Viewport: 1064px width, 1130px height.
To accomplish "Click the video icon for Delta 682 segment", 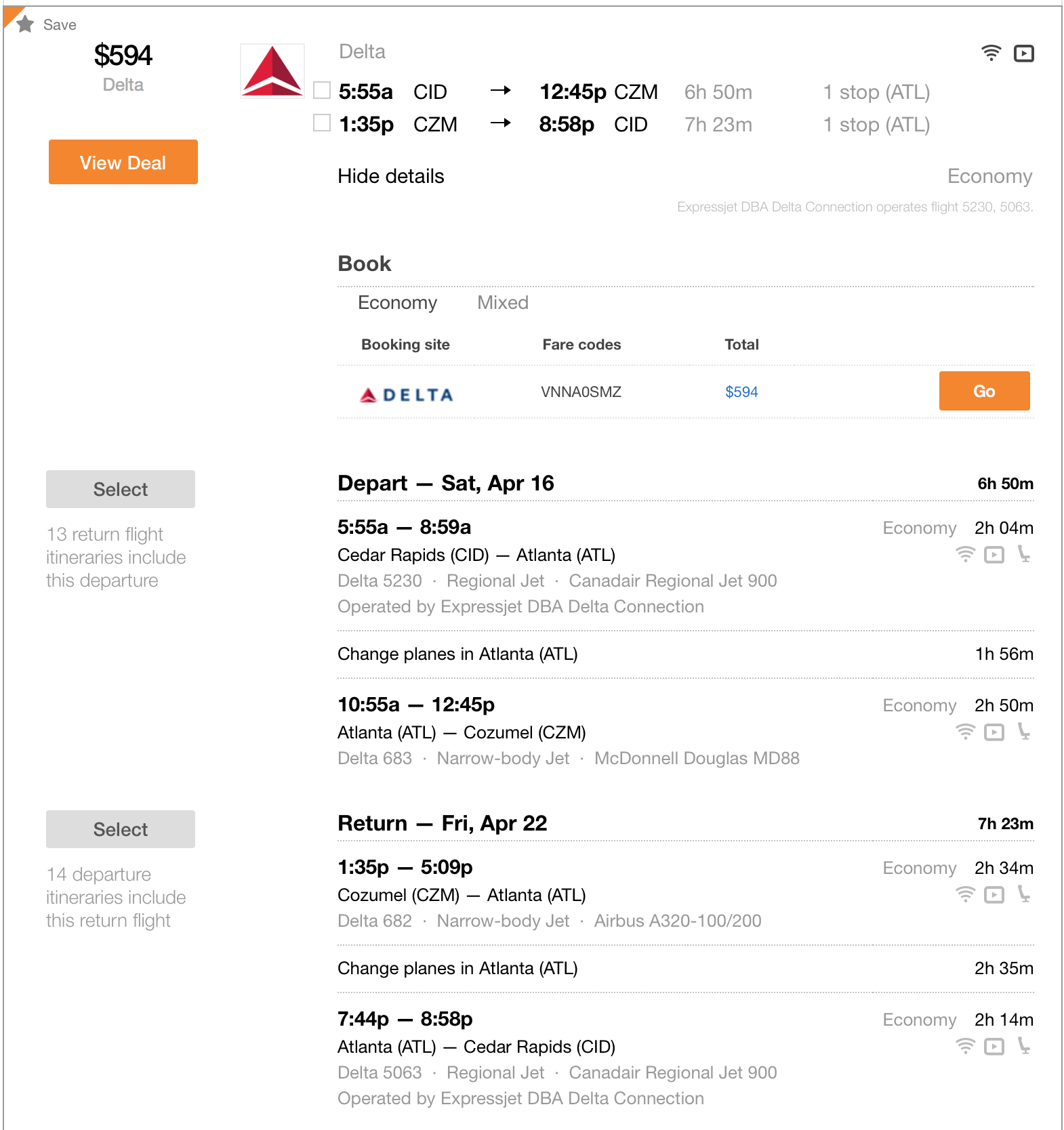I will [x=994, y=895].
